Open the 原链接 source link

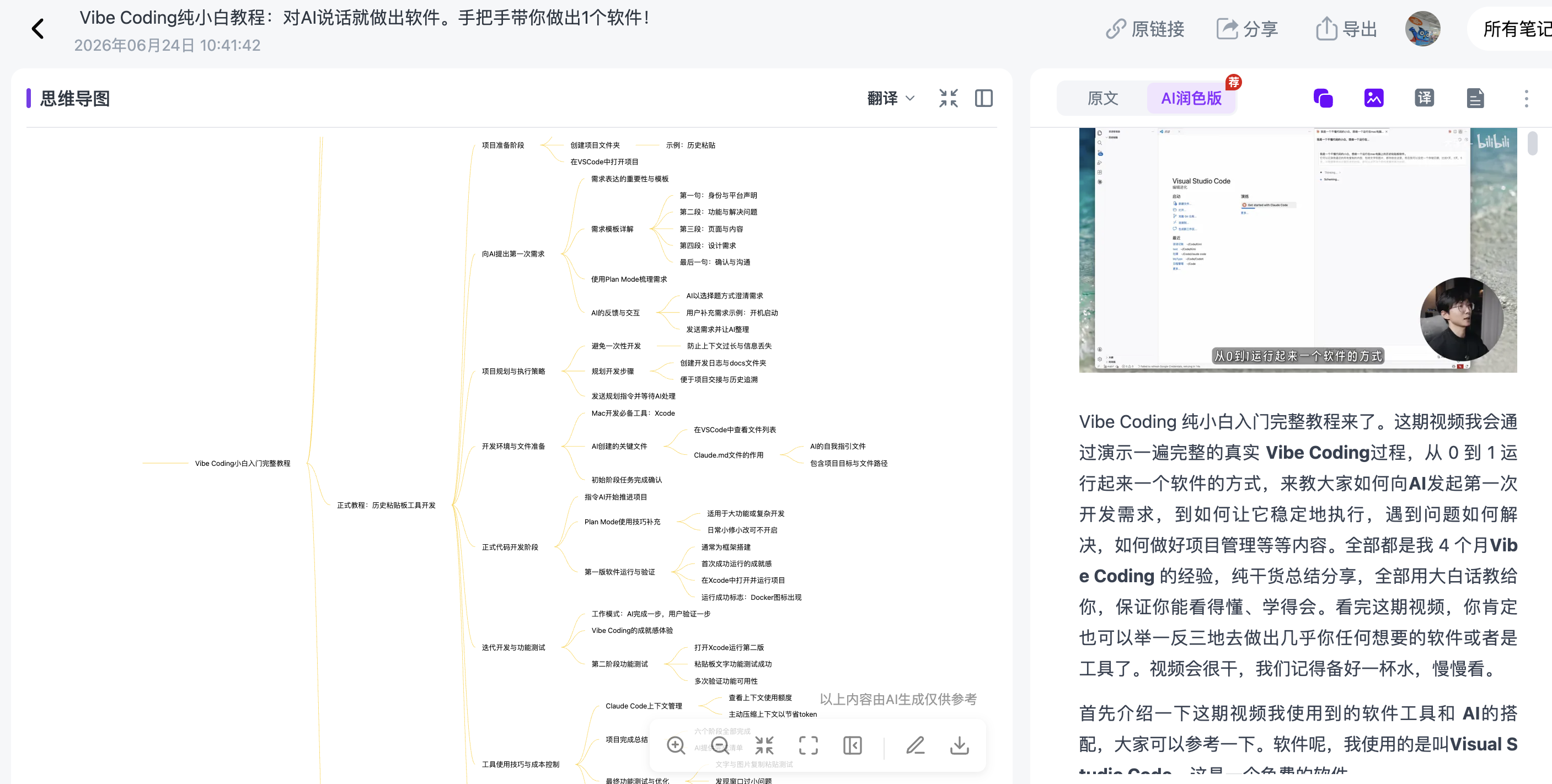(1145, 29)
